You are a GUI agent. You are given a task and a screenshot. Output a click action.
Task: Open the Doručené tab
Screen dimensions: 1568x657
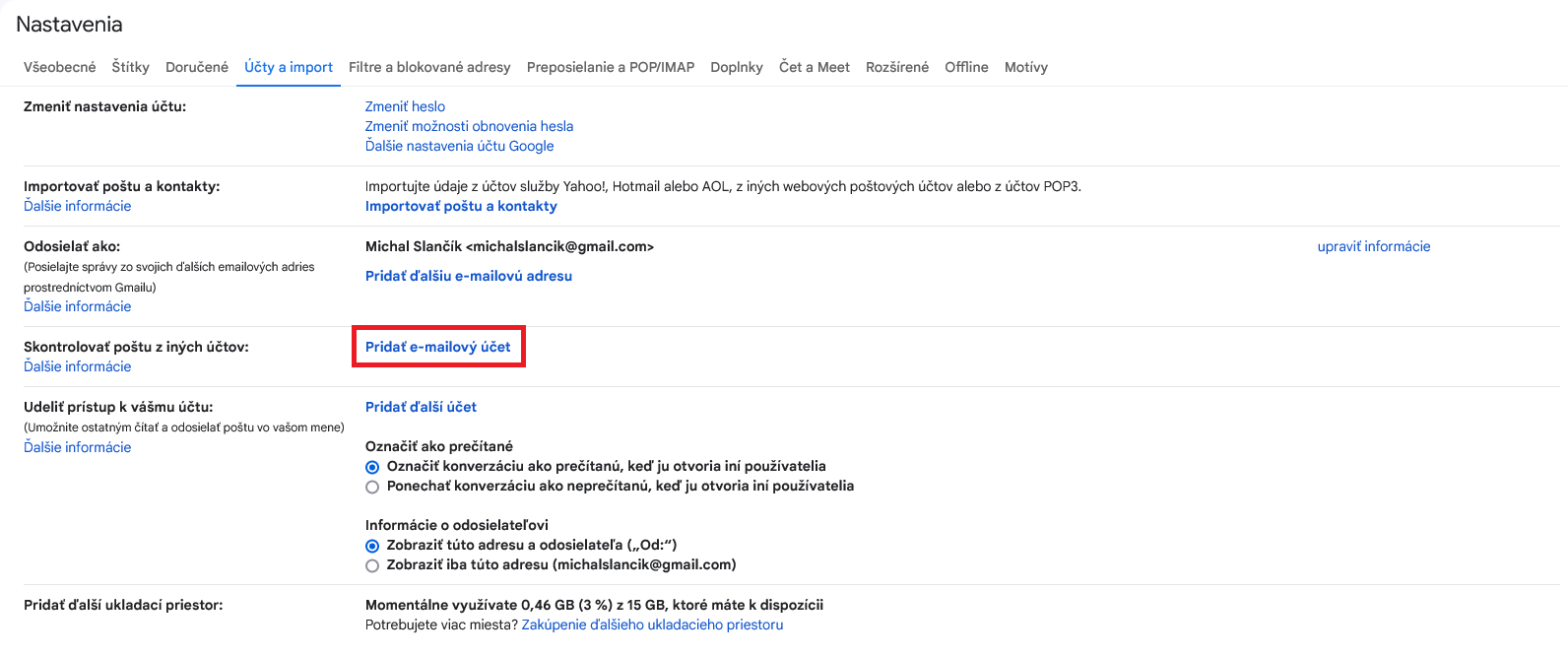click(197, 67)
